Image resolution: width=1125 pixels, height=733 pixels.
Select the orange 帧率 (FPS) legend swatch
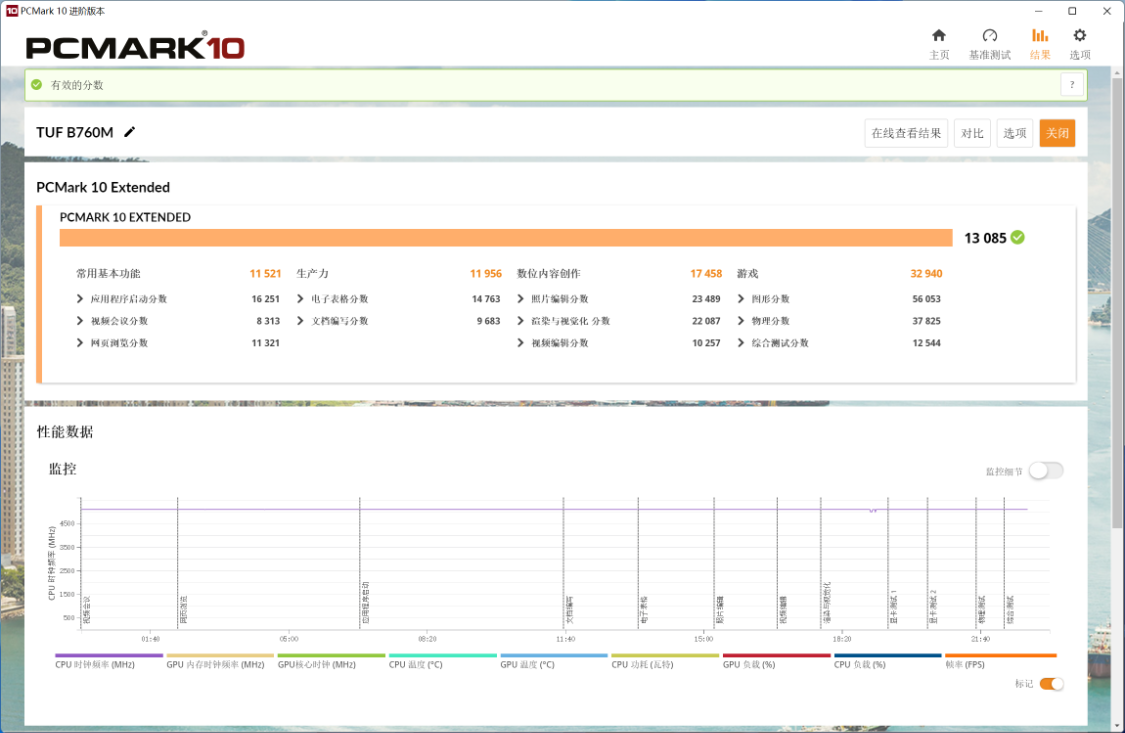(x=1000, y=656)
